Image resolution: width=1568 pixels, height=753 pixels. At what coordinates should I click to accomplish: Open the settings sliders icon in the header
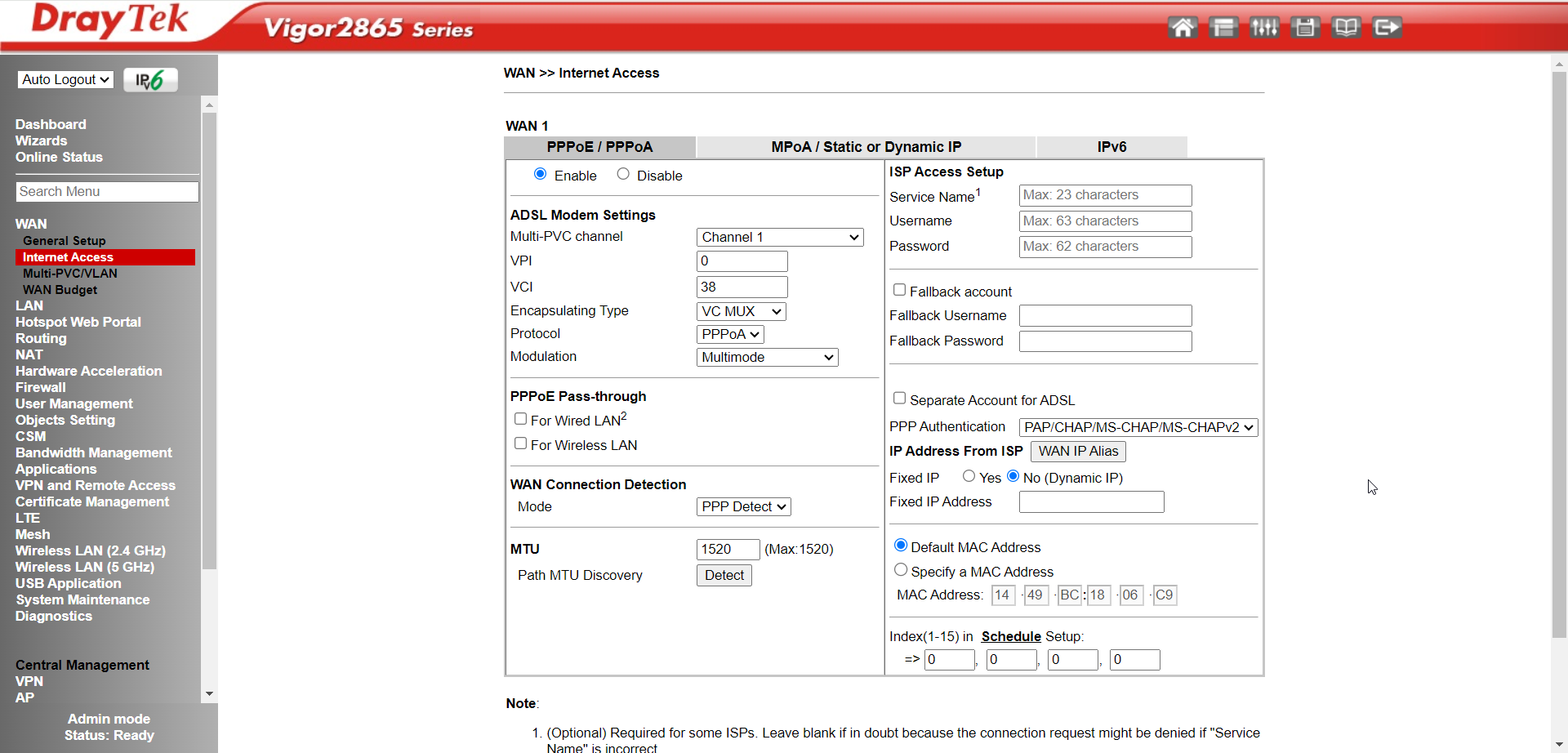tap(1264, 27)
